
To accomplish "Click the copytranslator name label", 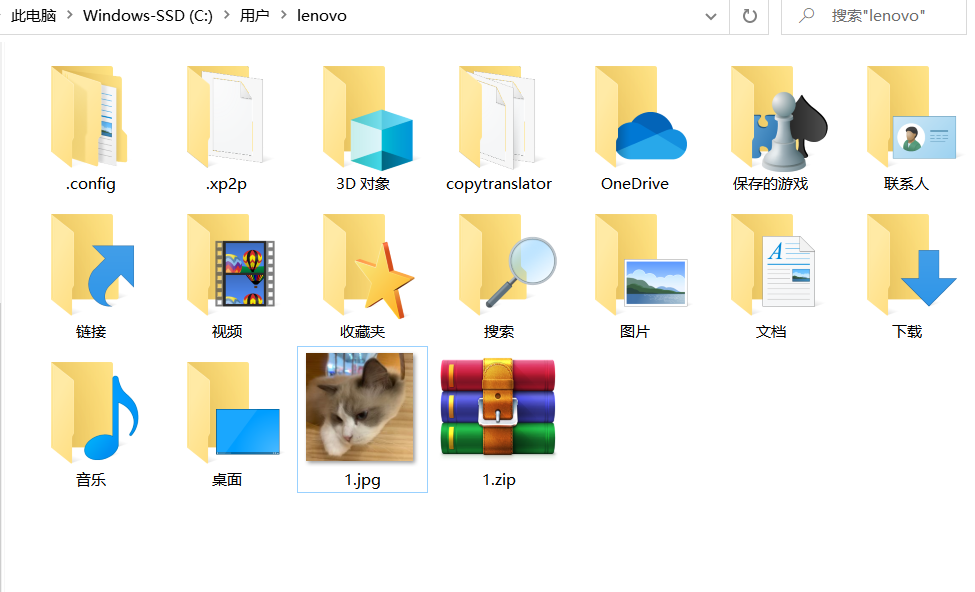I will tap(499, 184).
